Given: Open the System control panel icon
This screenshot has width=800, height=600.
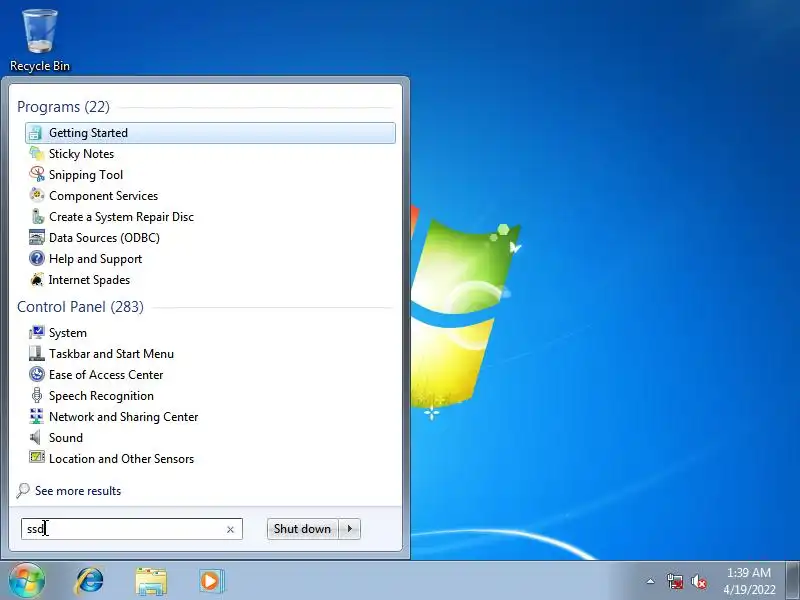Looking at the screenshot, I should pos(36,333).
